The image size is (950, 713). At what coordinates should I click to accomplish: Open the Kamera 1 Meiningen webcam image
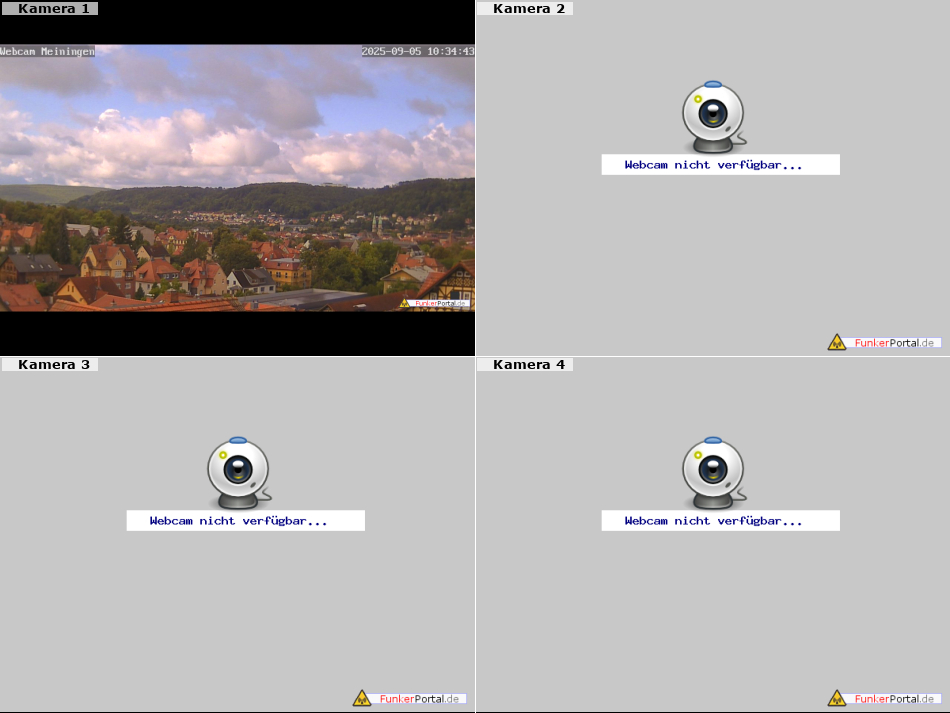pos(237,177)
